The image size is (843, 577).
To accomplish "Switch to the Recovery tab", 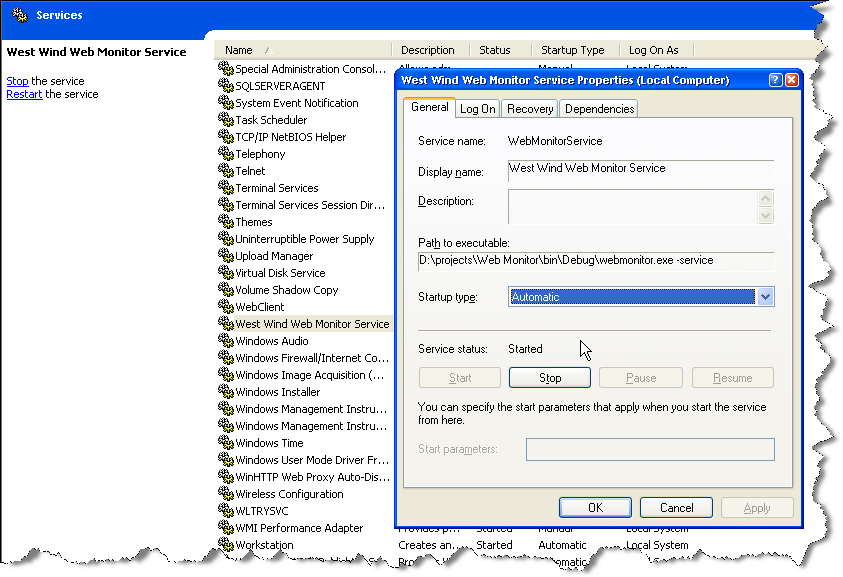I will tap(529, 108).
